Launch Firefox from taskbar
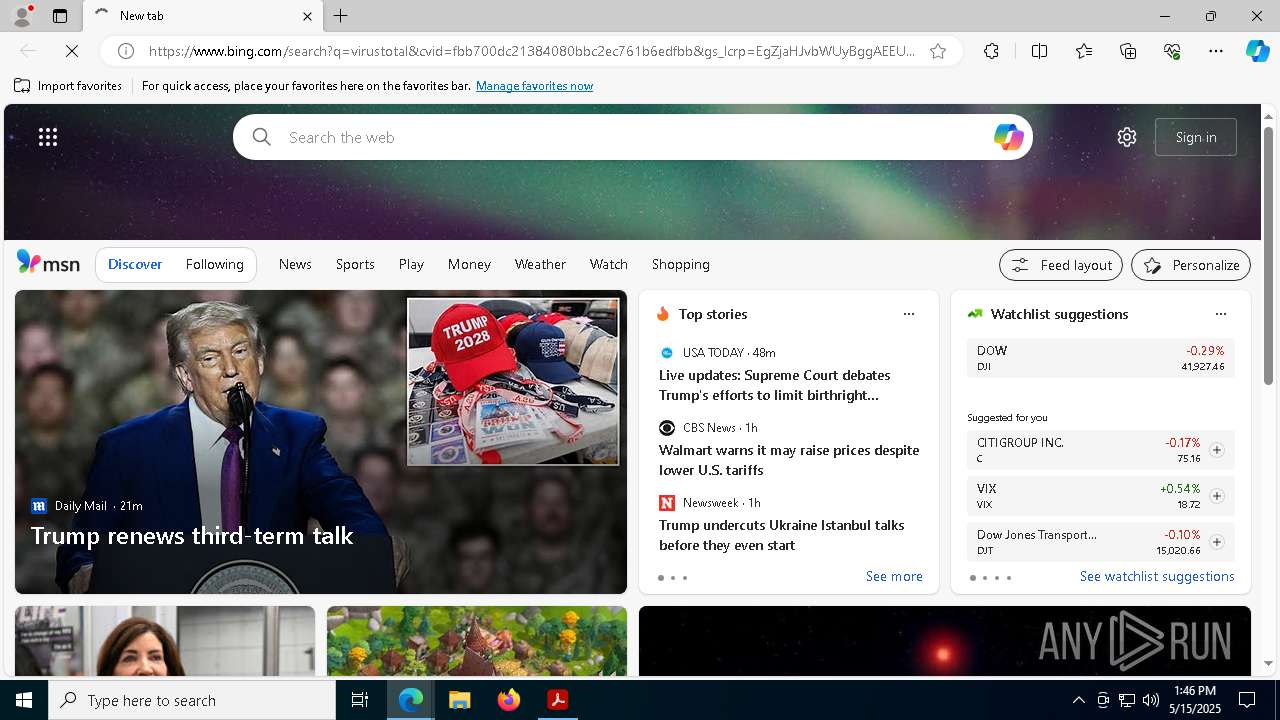1280x720 pixels. pyautogui.click(x=509, y=700)
